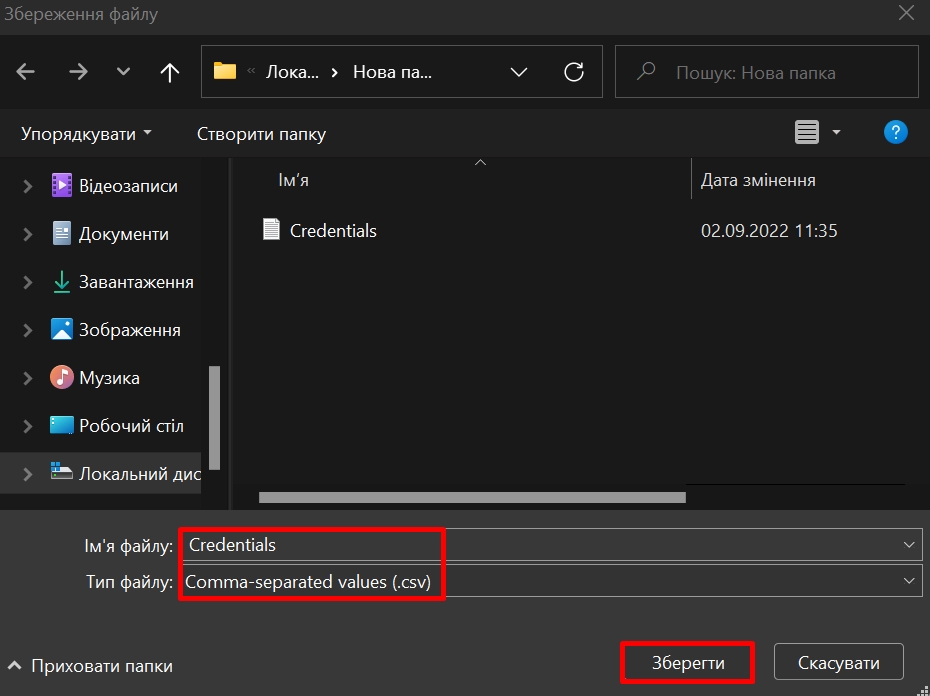Expand the Відеозаписи tree node
The height and width of the screenshot is (696, 930).
pos(28,186)
